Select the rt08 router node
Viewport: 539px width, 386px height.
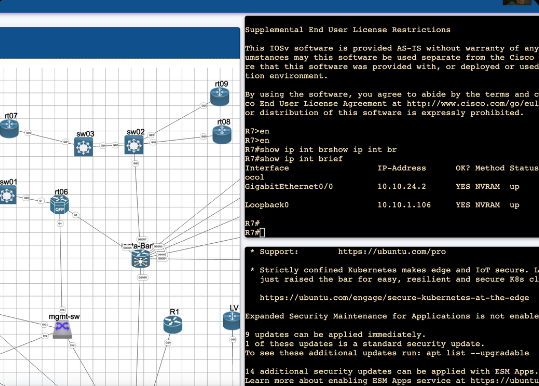tap(222, 134)
